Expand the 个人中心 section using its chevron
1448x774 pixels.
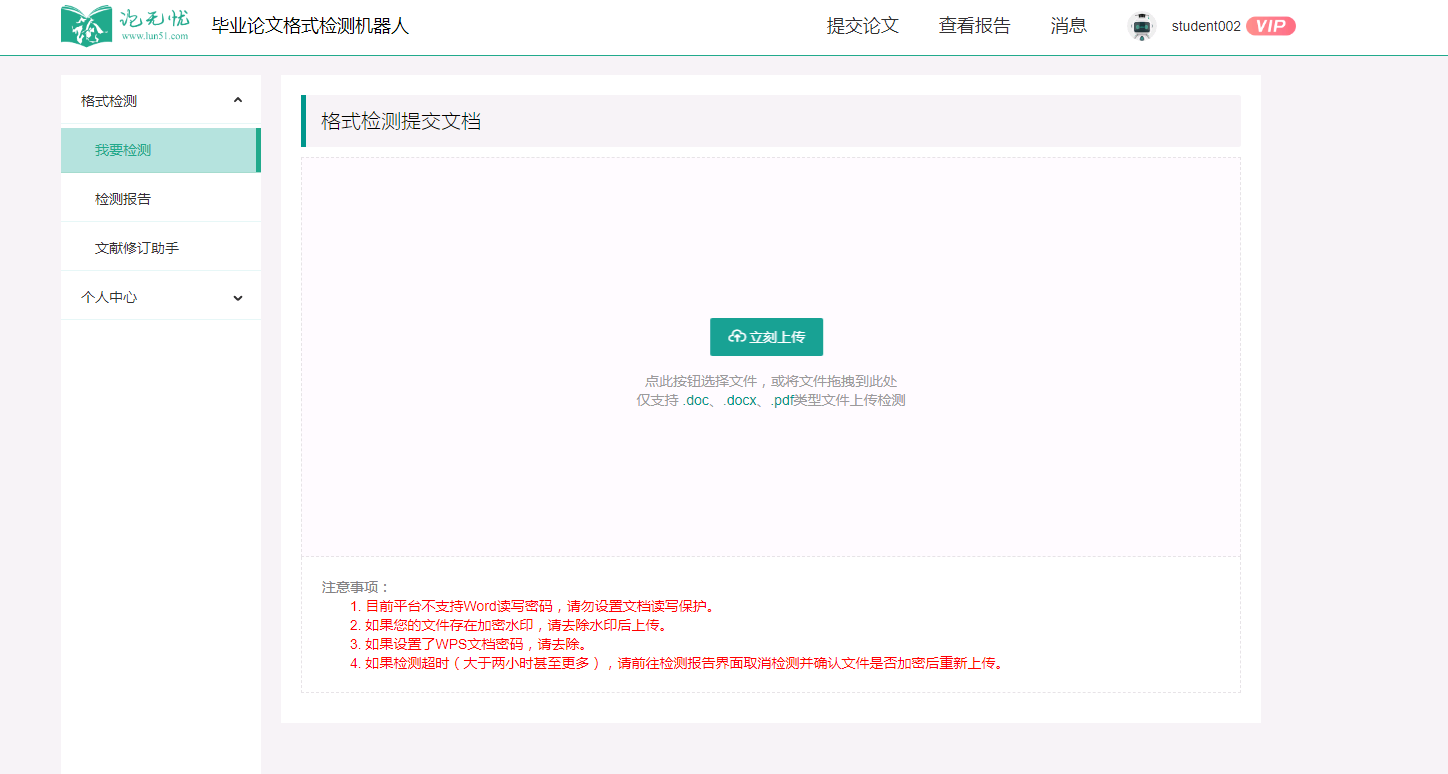238,297
